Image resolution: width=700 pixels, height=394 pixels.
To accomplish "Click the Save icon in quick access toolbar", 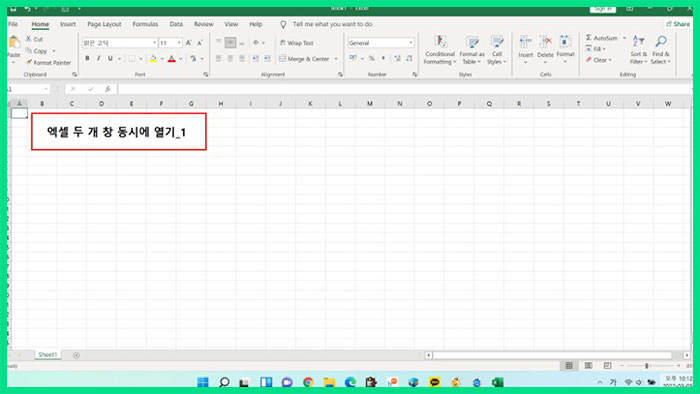I will 13,8.
